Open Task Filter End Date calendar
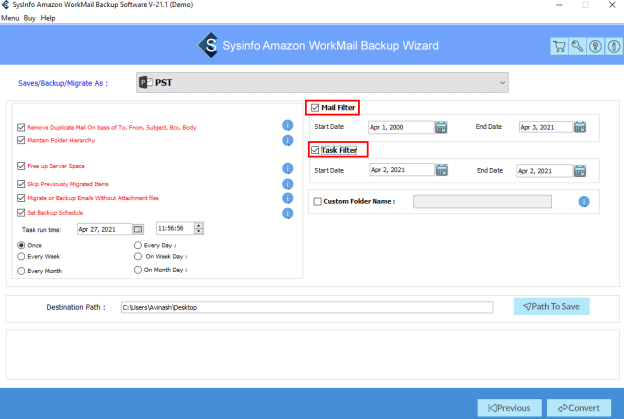 pos(580,171)
